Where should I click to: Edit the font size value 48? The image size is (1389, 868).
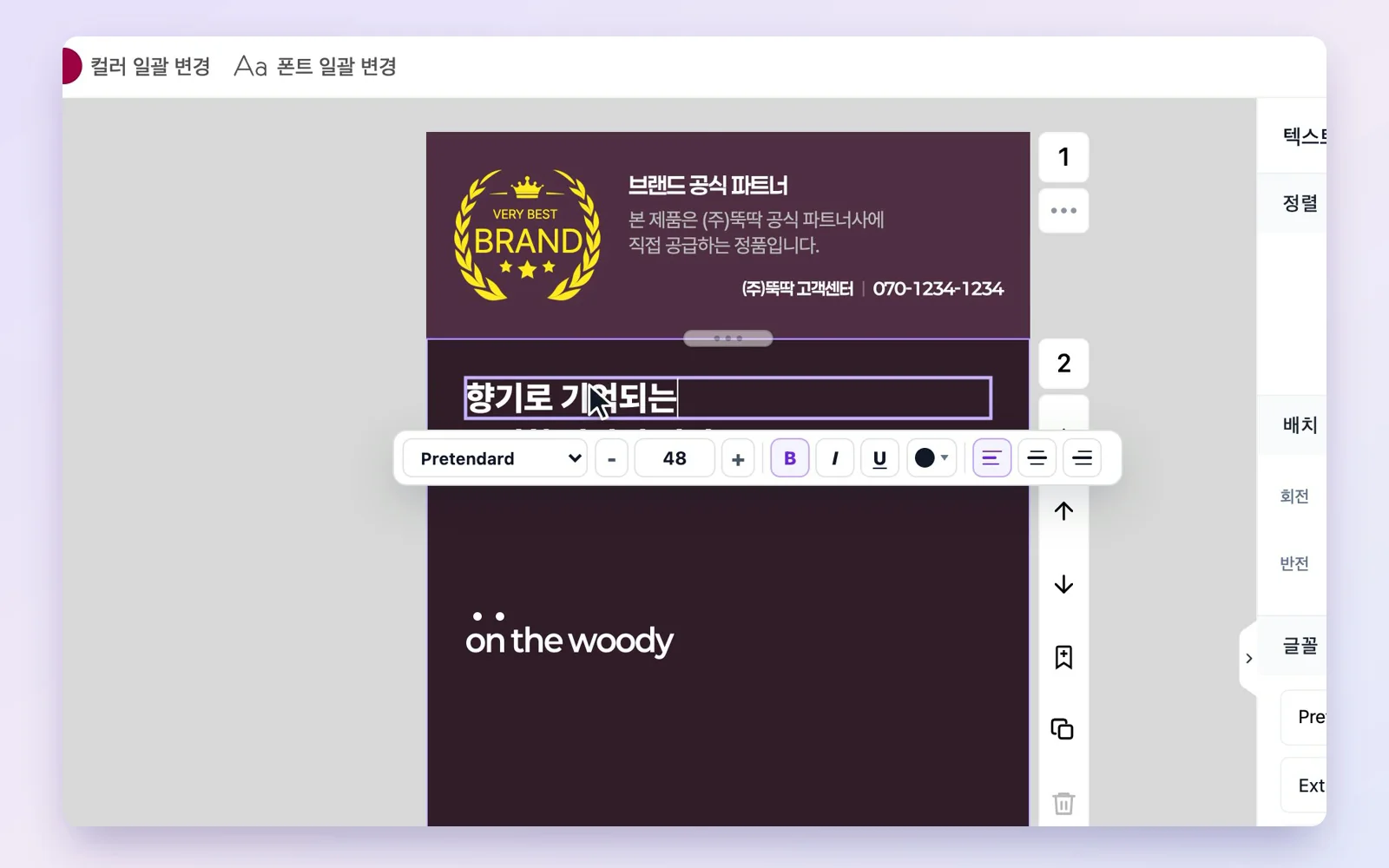[675, 458]
